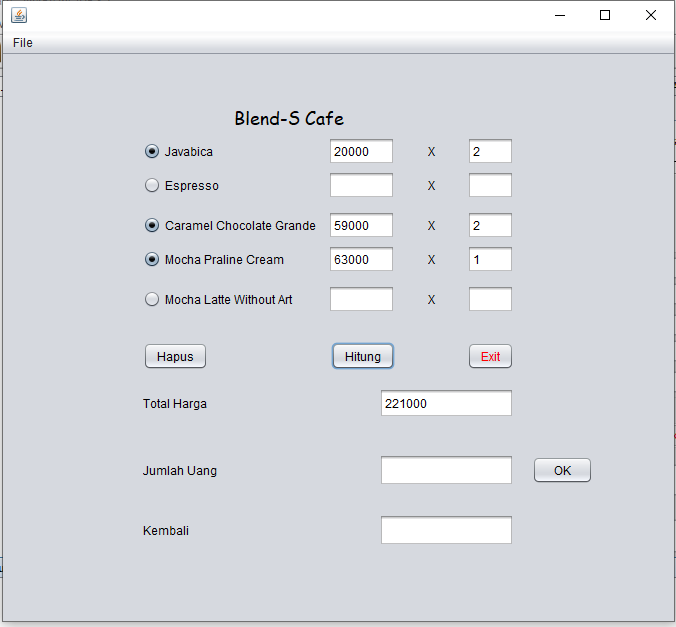The image size is (676, 627).
Task: Click the OK button beside Jumlah Uang
Action: point(562,470)
